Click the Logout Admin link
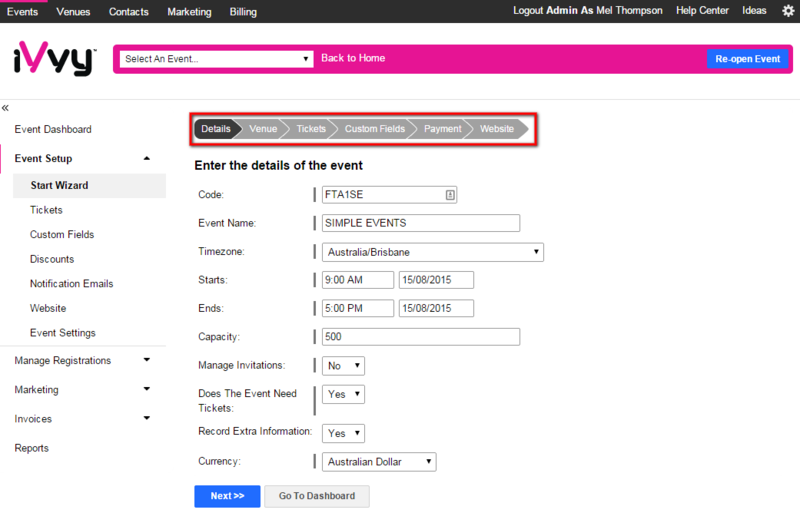 588,11
